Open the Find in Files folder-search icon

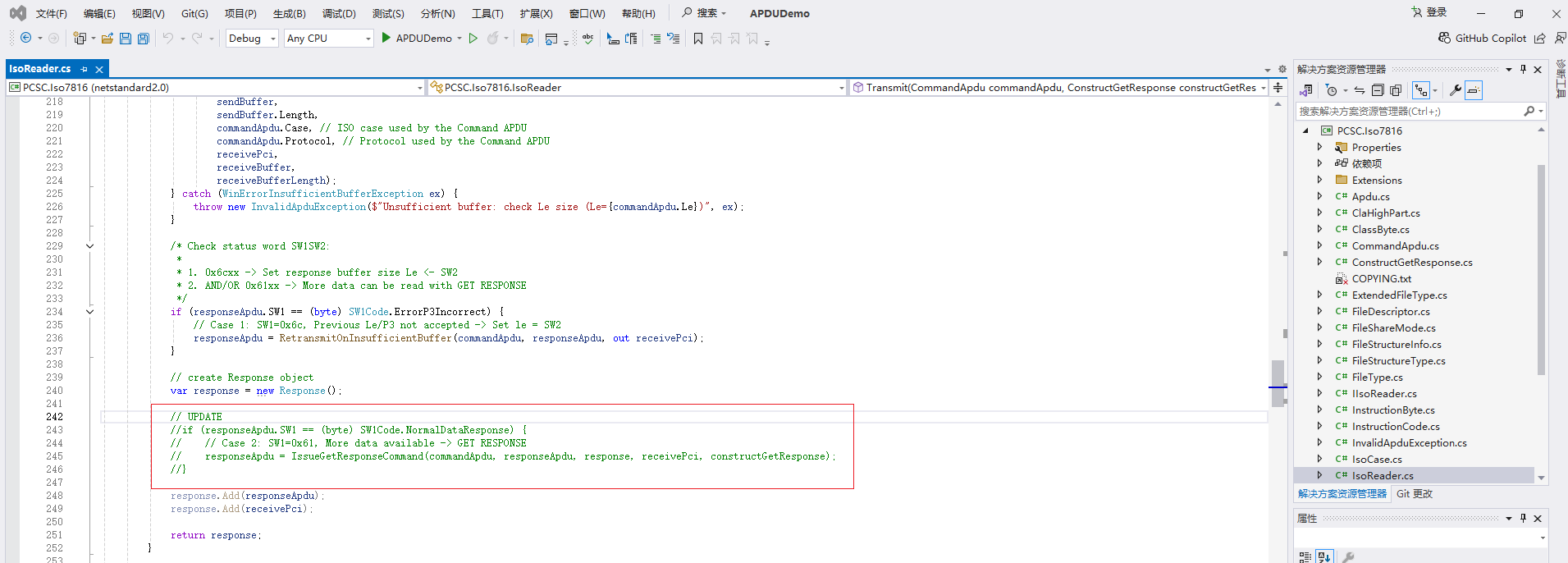528,39
